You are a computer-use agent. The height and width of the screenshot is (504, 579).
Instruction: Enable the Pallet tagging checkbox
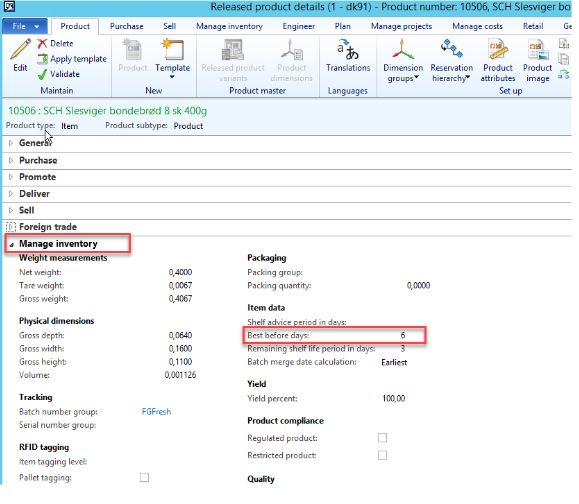point(144,477)
